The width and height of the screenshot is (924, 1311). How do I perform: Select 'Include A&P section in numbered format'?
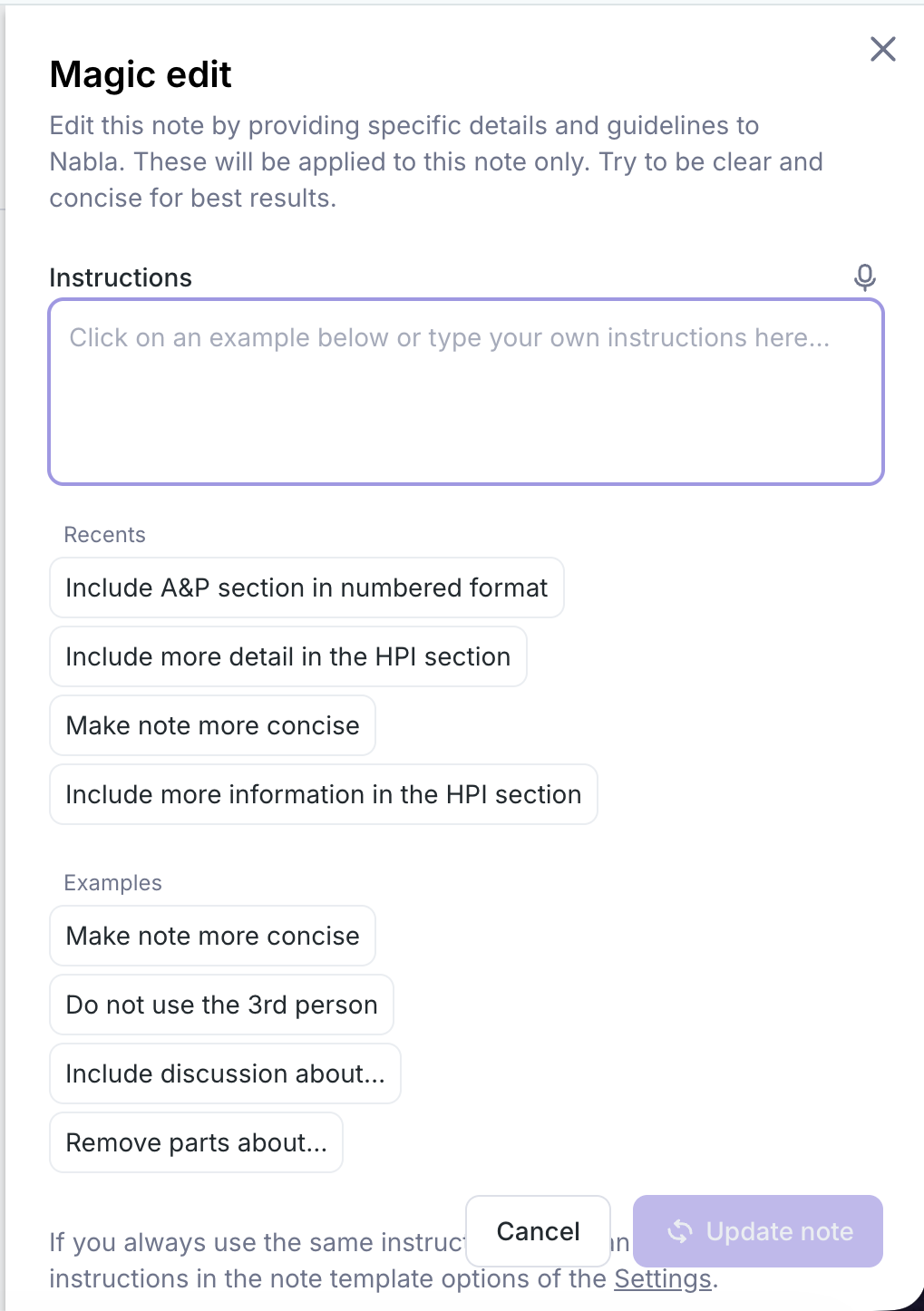pos(306,588)
